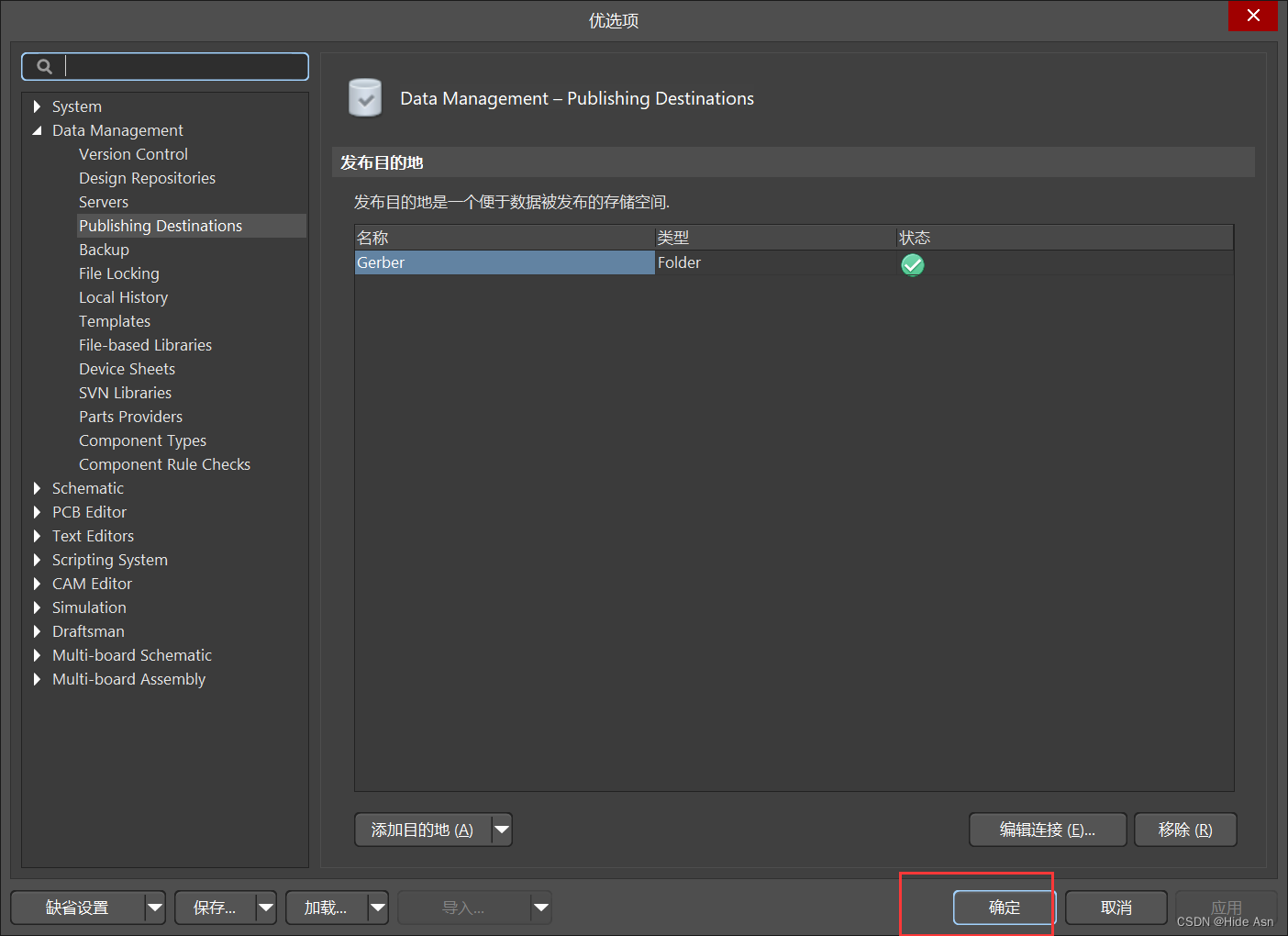Sort by the 类型 column header
1288x936 pixels.
tap(775, 238)
